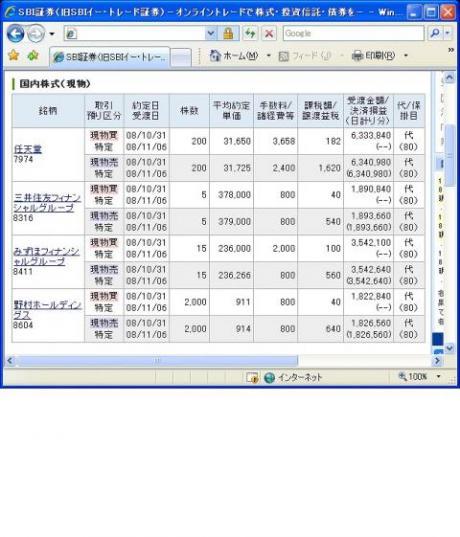Print the page using 印刷 button
460x537 pixels.
pos(373,55)
